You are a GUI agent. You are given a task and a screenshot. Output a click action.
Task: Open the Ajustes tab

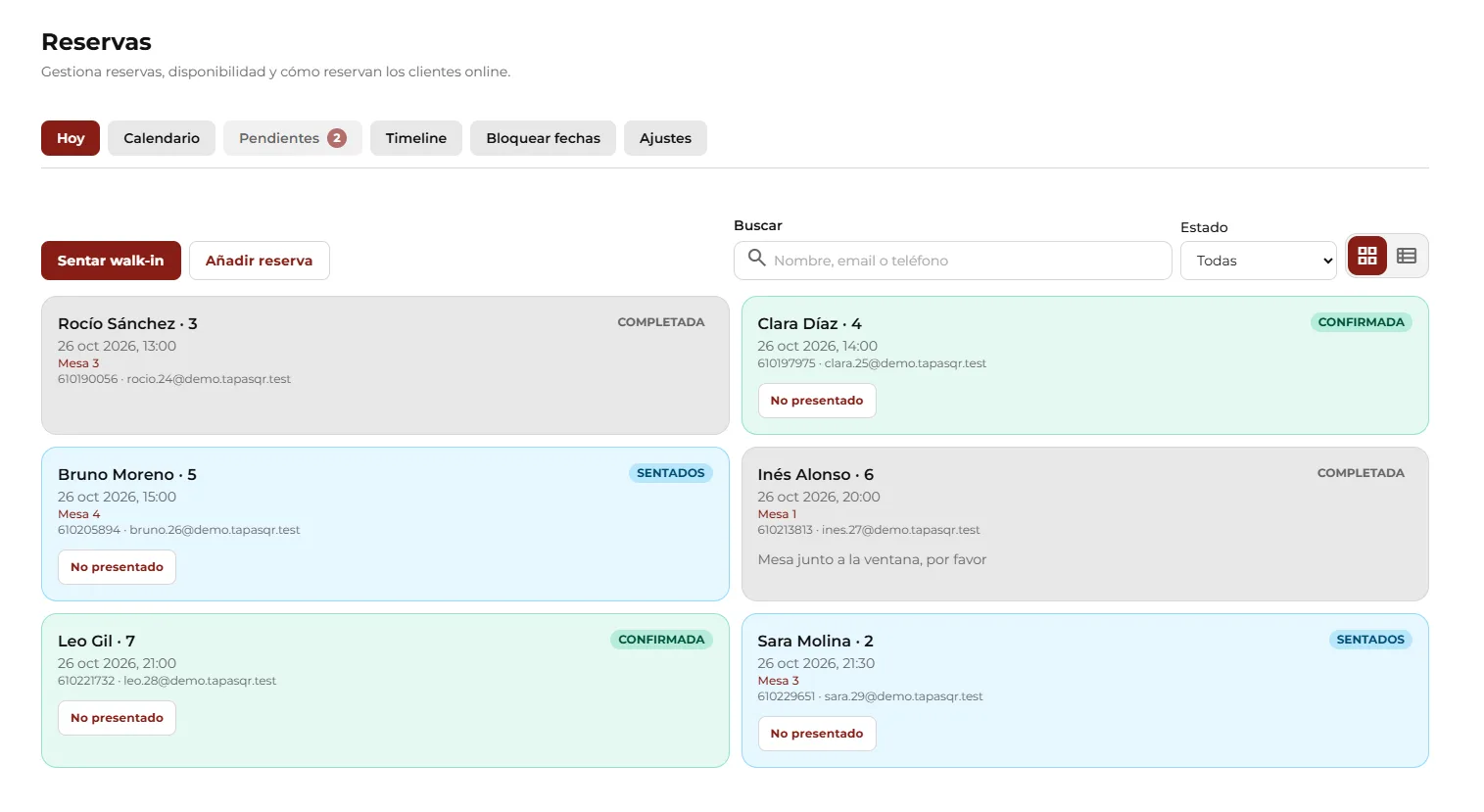tap(665, 138)
